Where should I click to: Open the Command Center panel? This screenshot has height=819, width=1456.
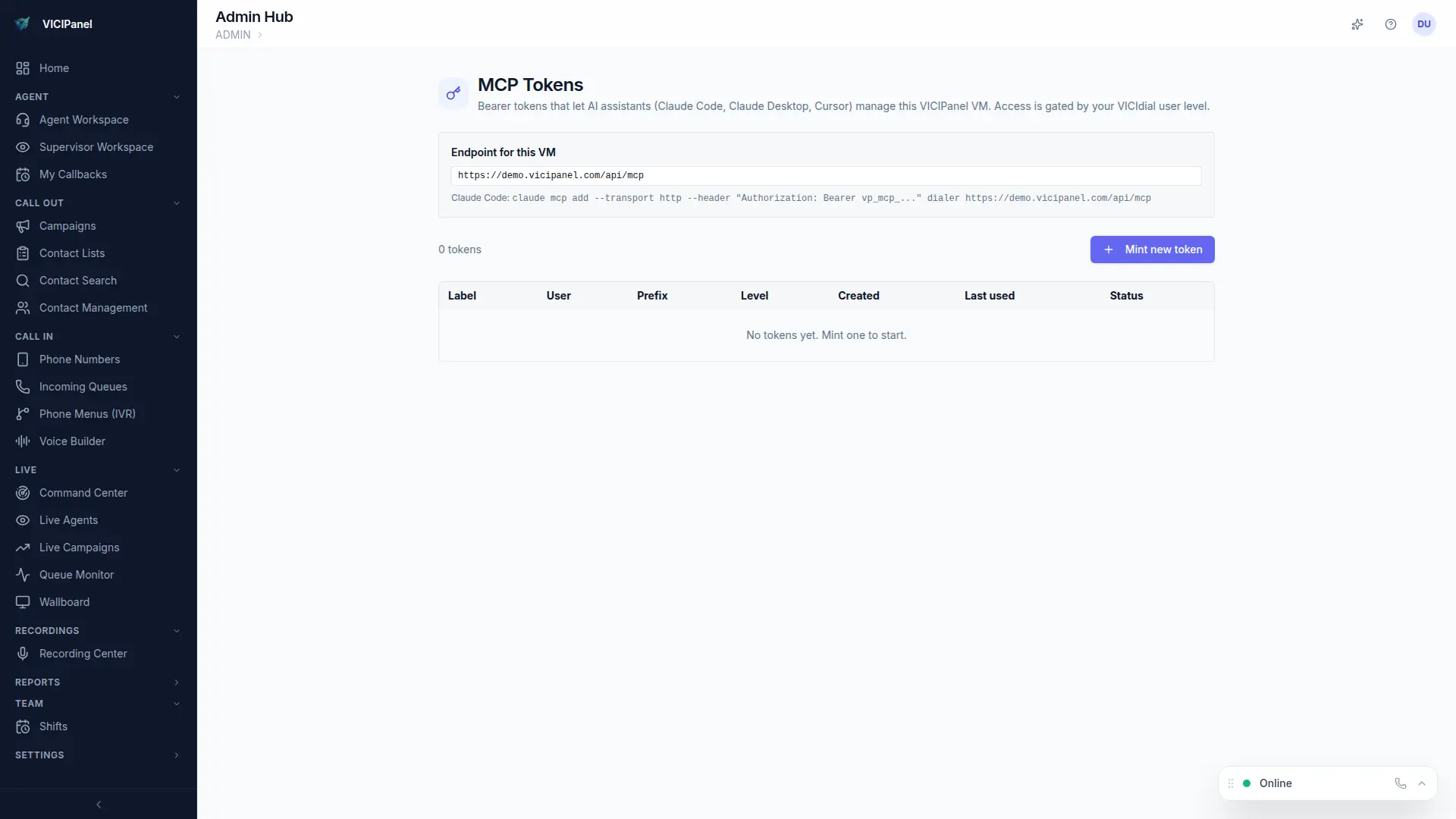coord(83,492)
